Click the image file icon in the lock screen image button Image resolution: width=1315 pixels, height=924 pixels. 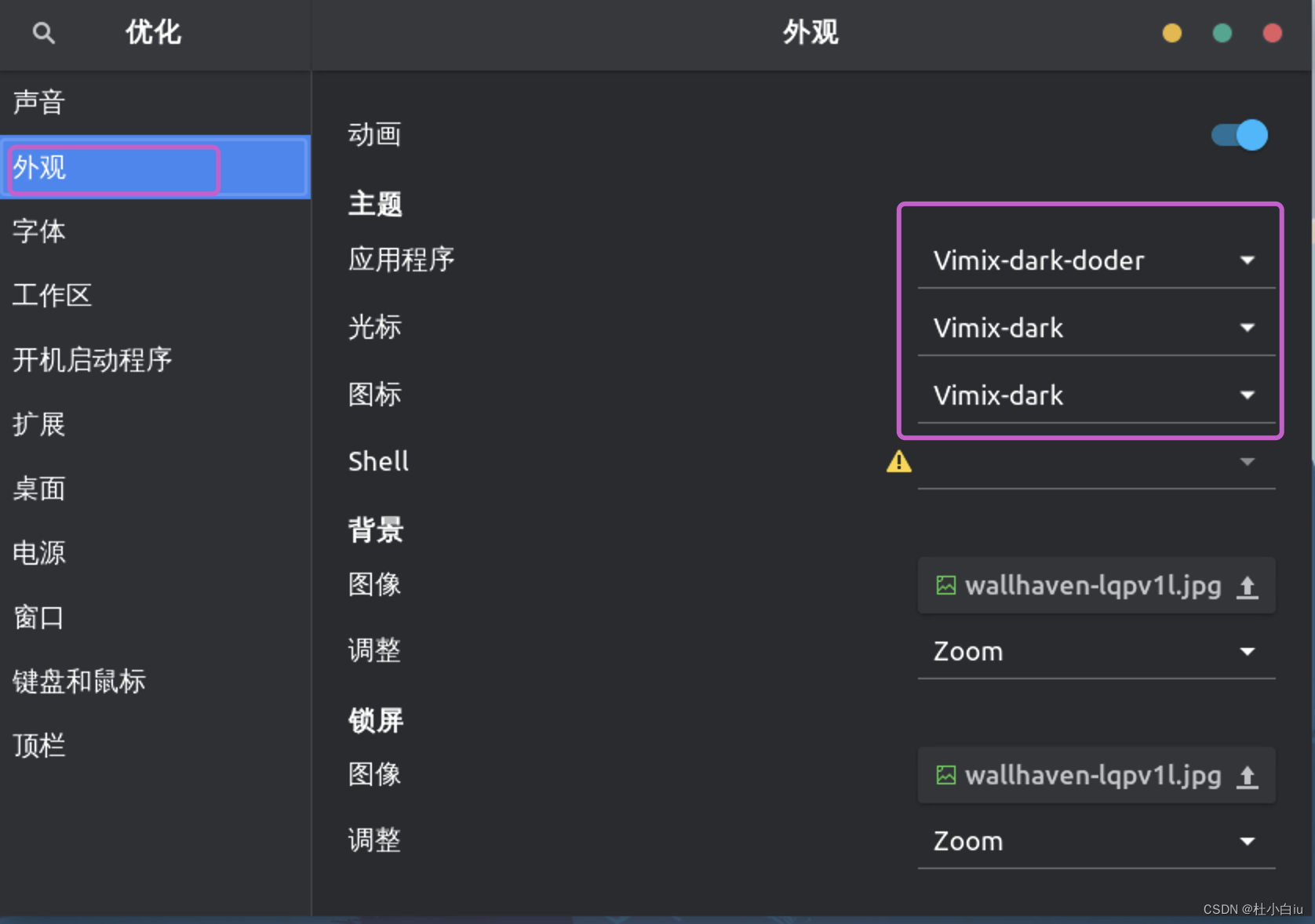coord(946,775)
